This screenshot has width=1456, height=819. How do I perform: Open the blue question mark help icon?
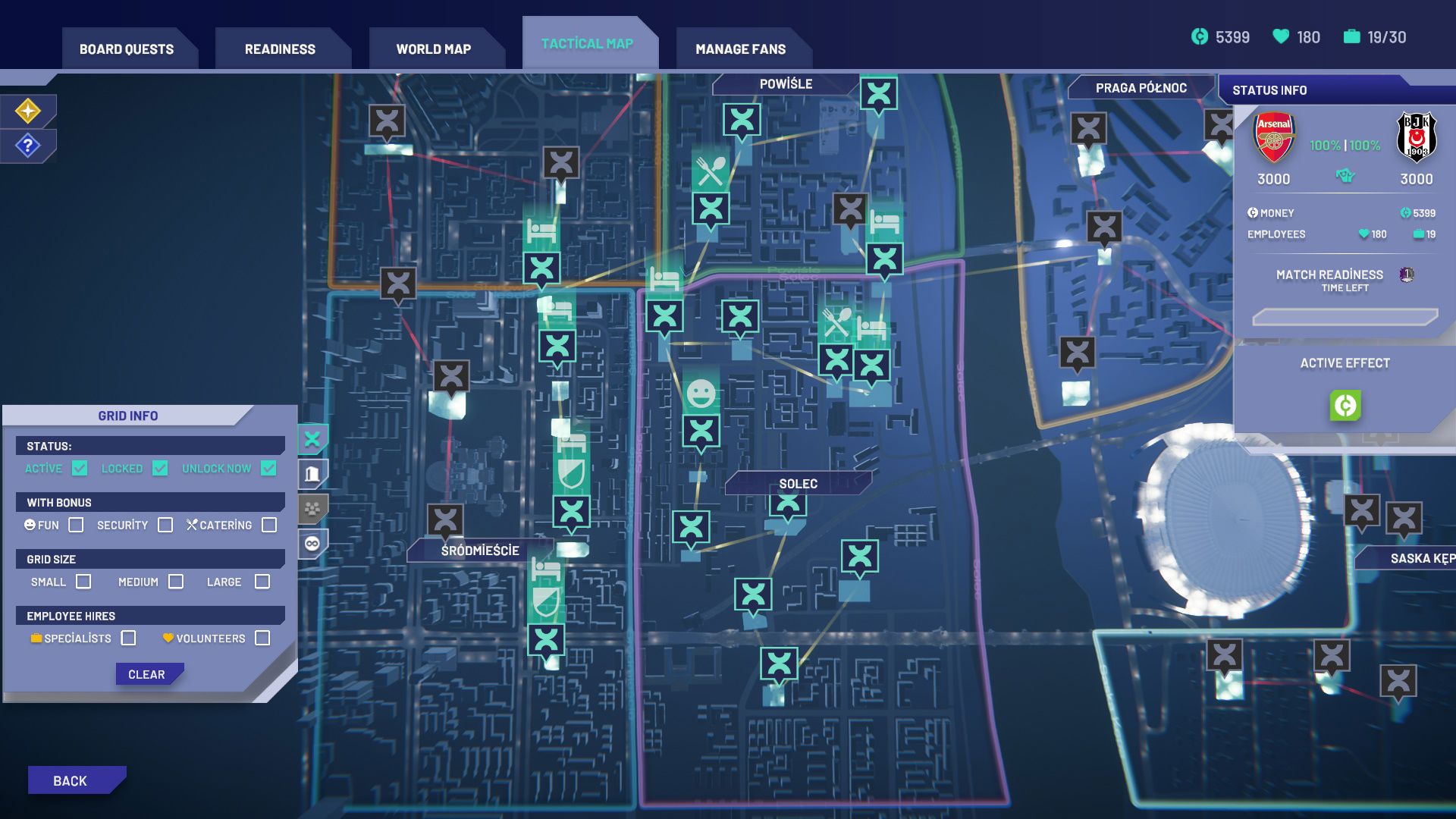[28, 146]
